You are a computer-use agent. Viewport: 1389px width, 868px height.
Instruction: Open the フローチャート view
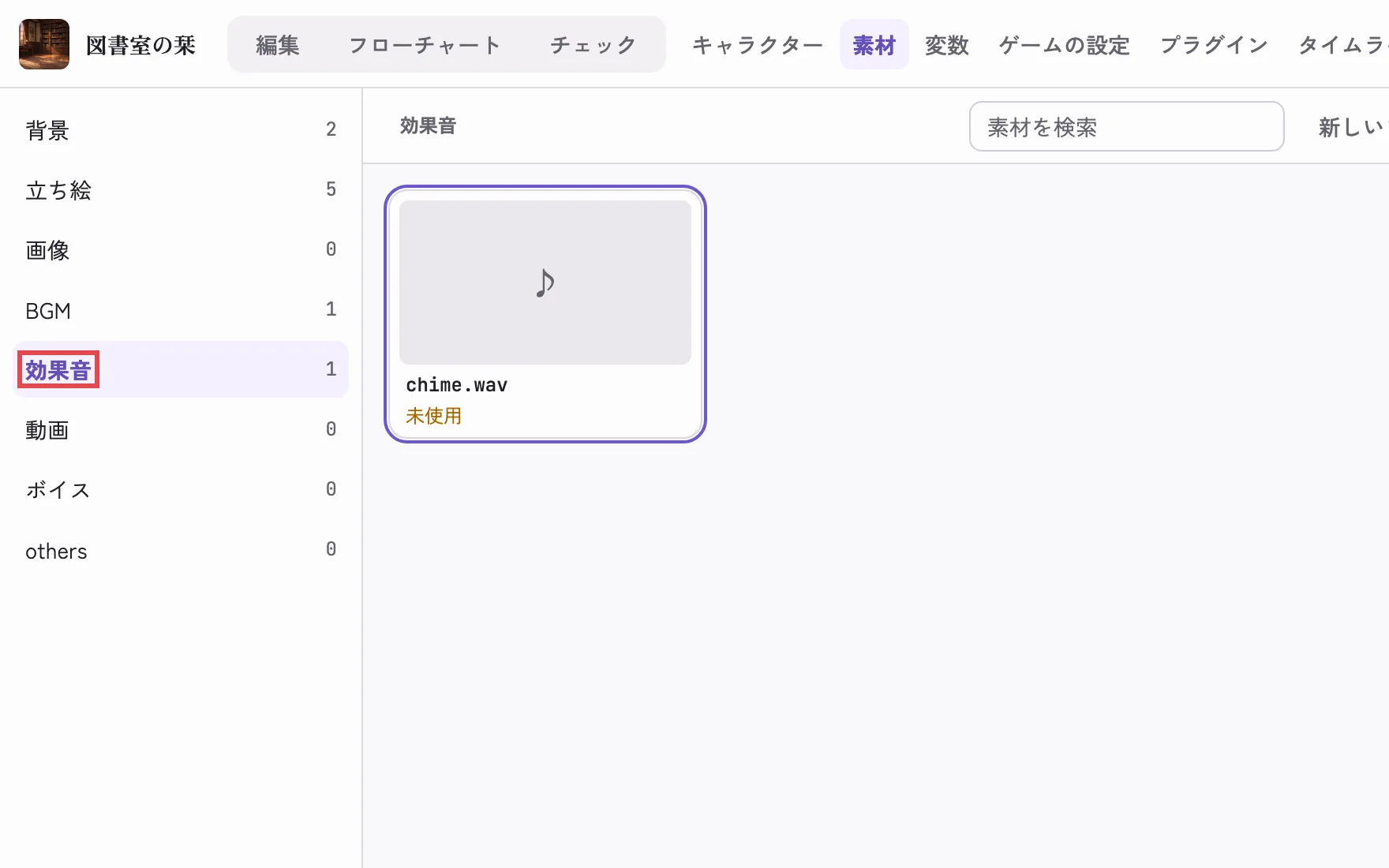[425, 45]
